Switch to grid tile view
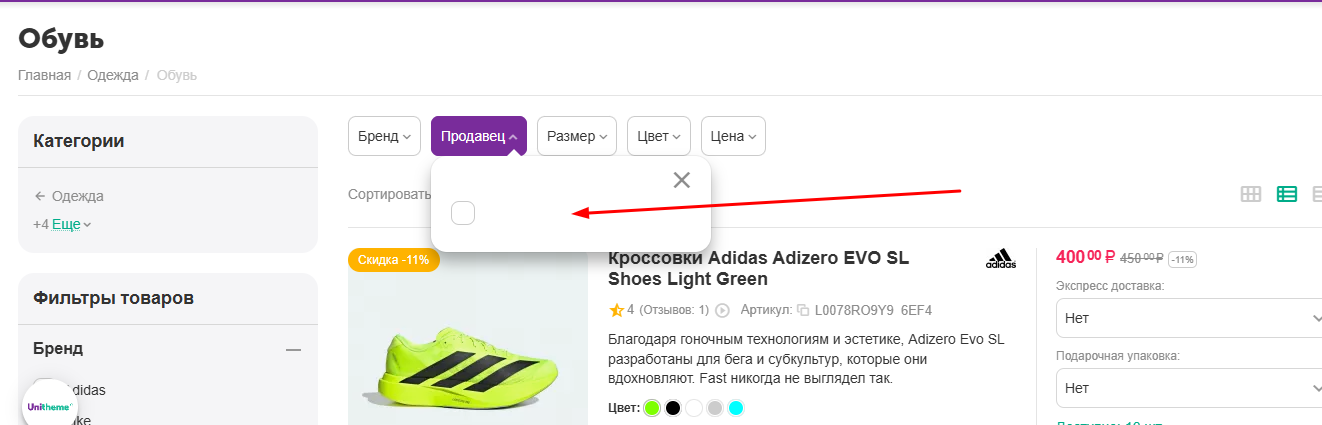 coord(1250,195)
